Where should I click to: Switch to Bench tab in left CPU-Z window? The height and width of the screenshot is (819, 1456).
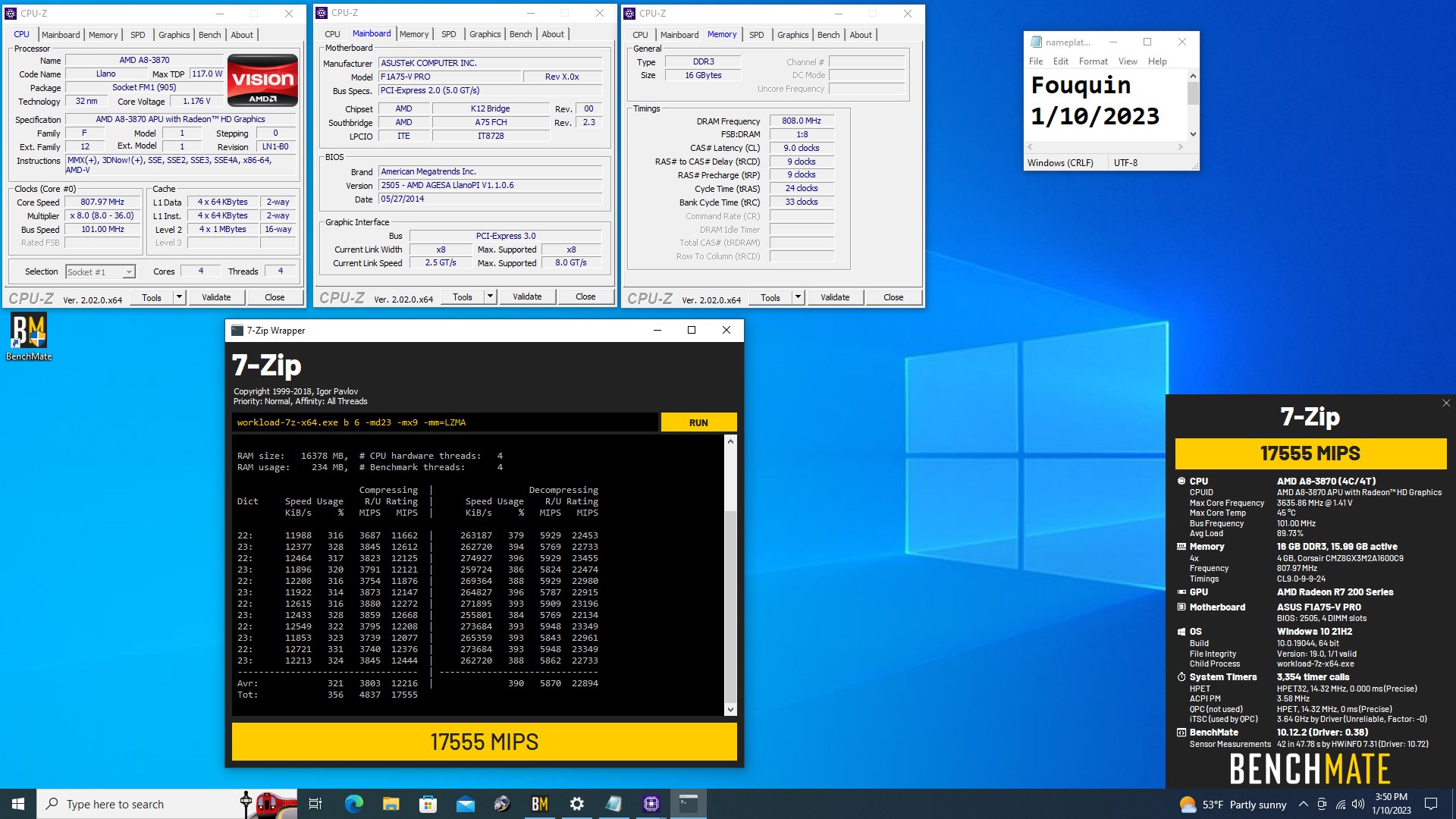click(x=210, y=35)
